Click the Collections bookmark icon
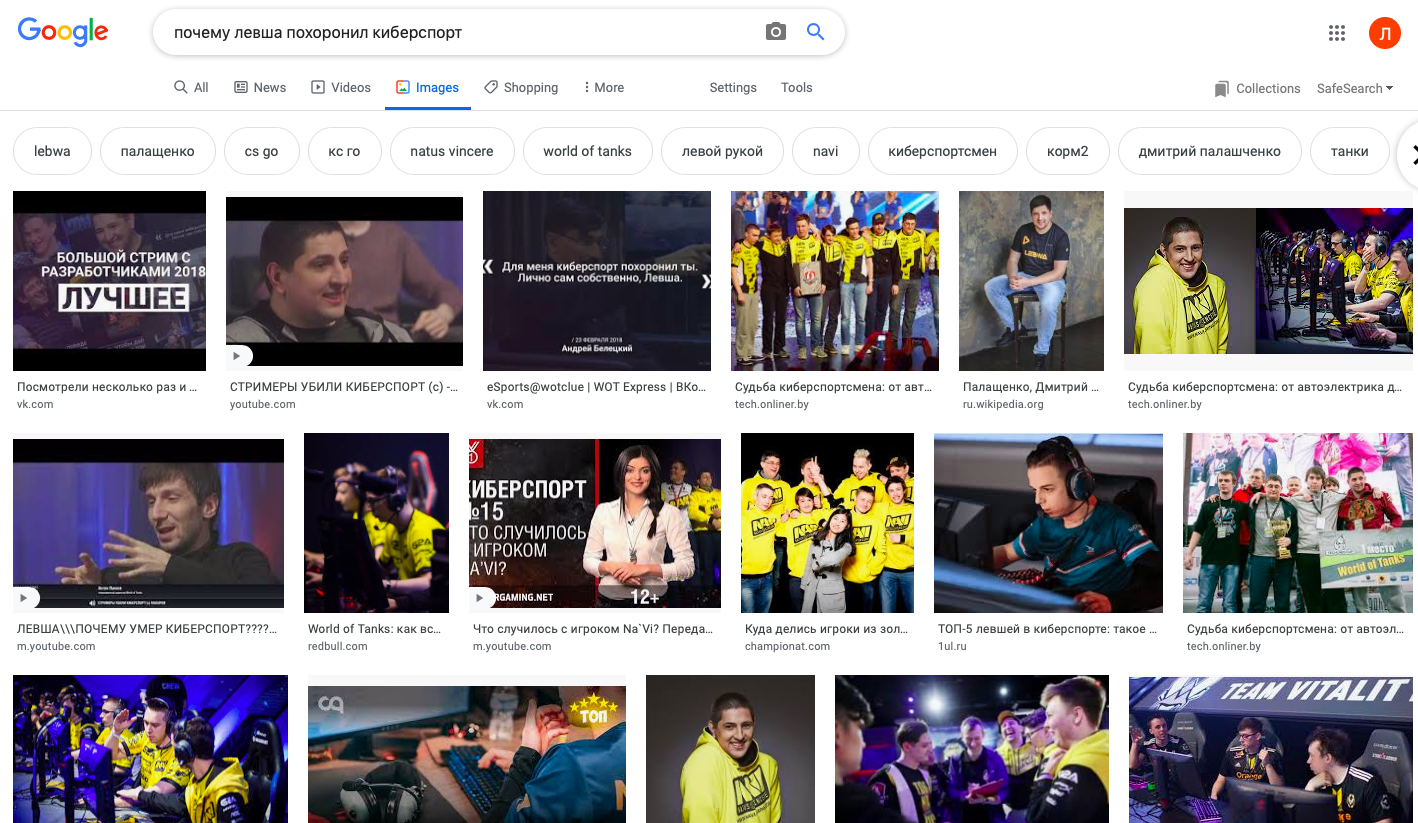 click(x=1221, y=89)
